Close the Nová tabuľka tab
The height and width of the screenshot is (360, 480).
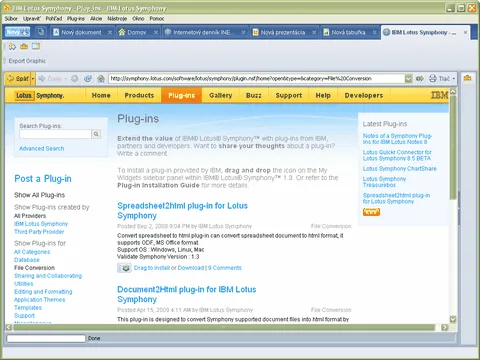pyautogui.click(x=374, y=32)
